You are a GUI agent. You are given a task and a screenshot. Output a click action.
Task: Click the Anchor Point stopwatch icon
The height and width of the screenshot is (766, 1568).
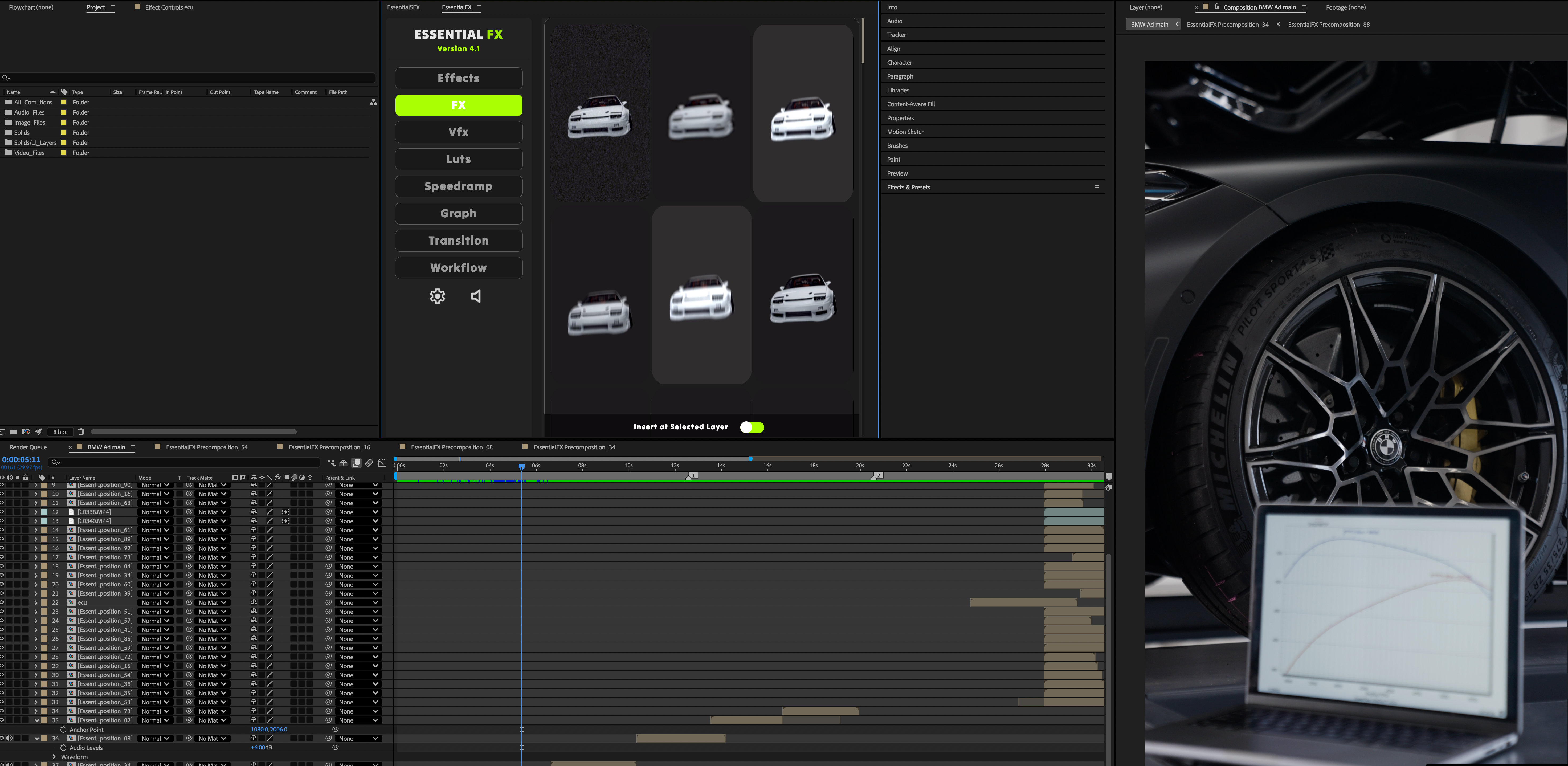click(63, 730)
